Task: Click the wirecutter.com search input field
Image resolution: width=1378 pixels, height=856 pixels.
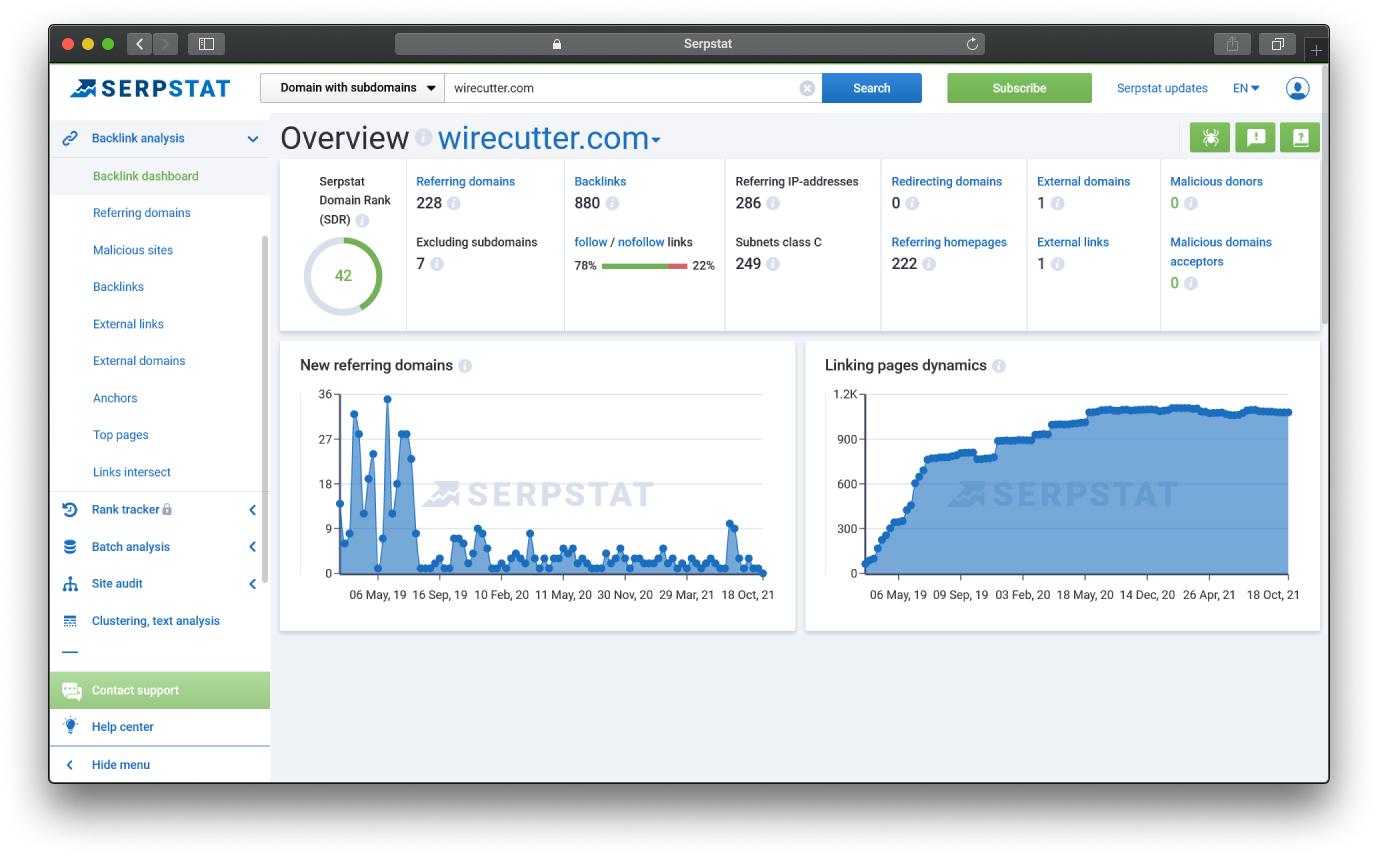Action: coord(622,88)
